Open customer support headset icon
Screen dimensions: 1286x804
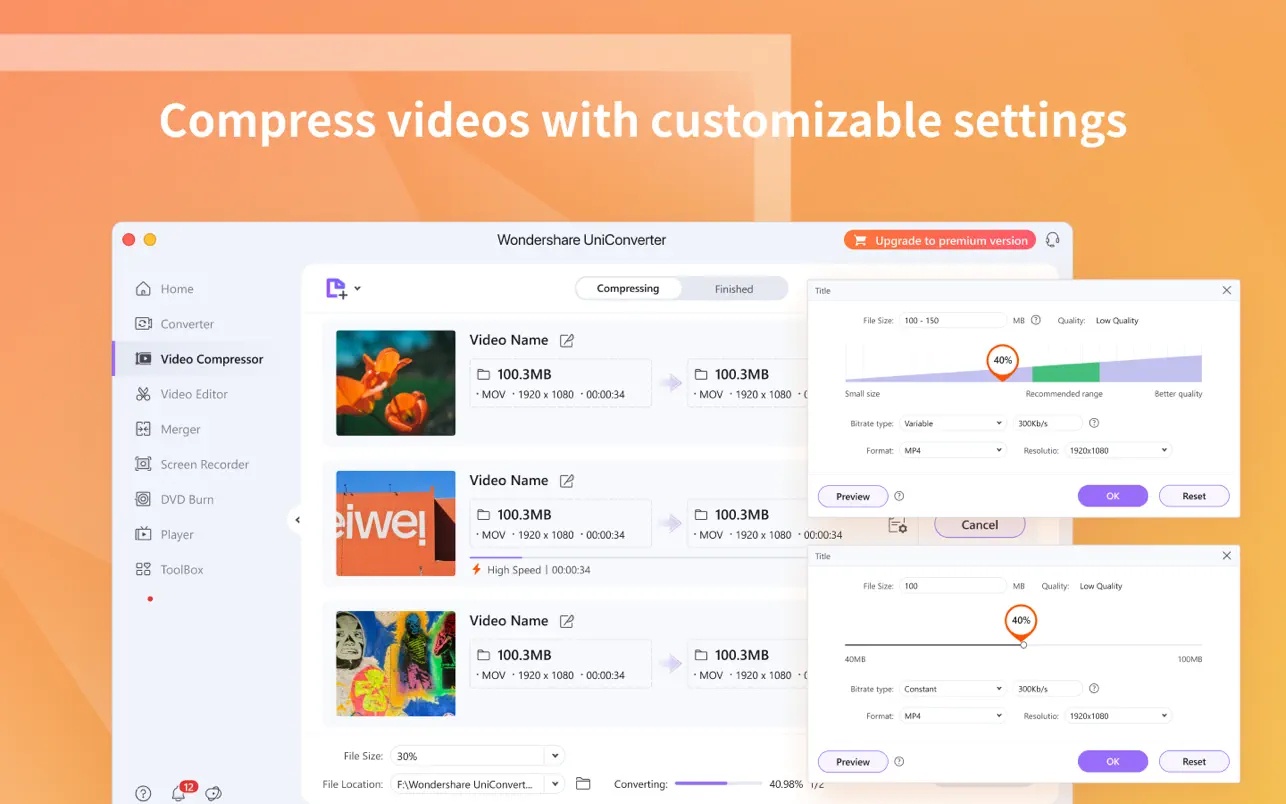click(1052, 240)
